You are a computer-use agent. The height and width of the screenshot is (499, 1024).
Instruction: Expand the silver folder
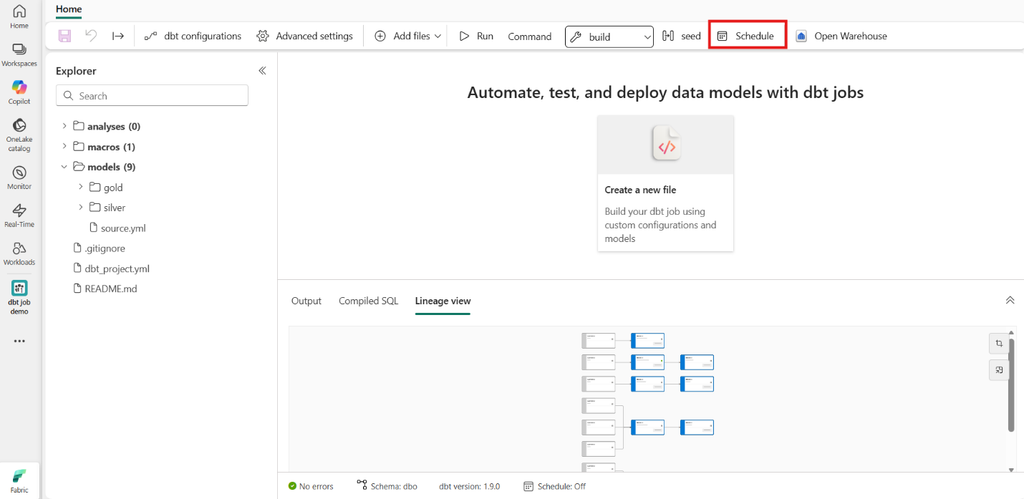80,207
